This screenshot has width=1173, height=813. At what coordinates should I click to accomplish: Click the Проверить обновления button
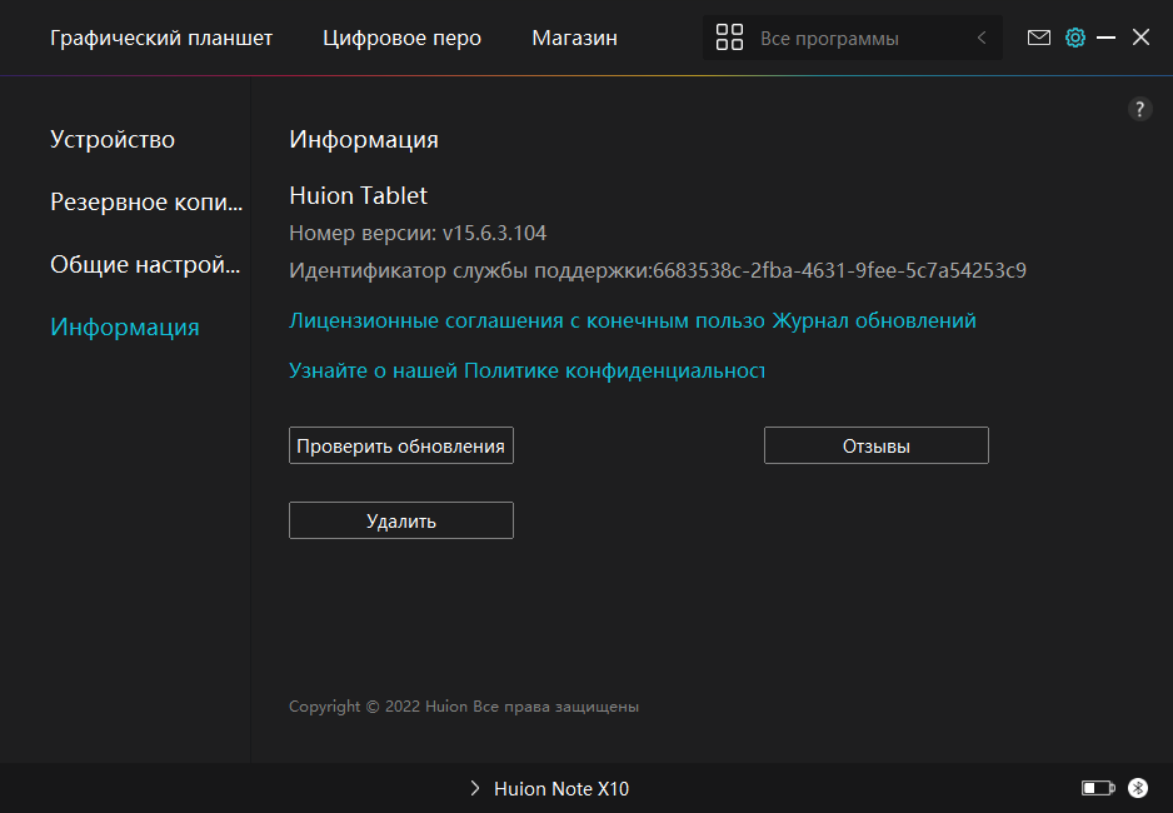[401, 446]
